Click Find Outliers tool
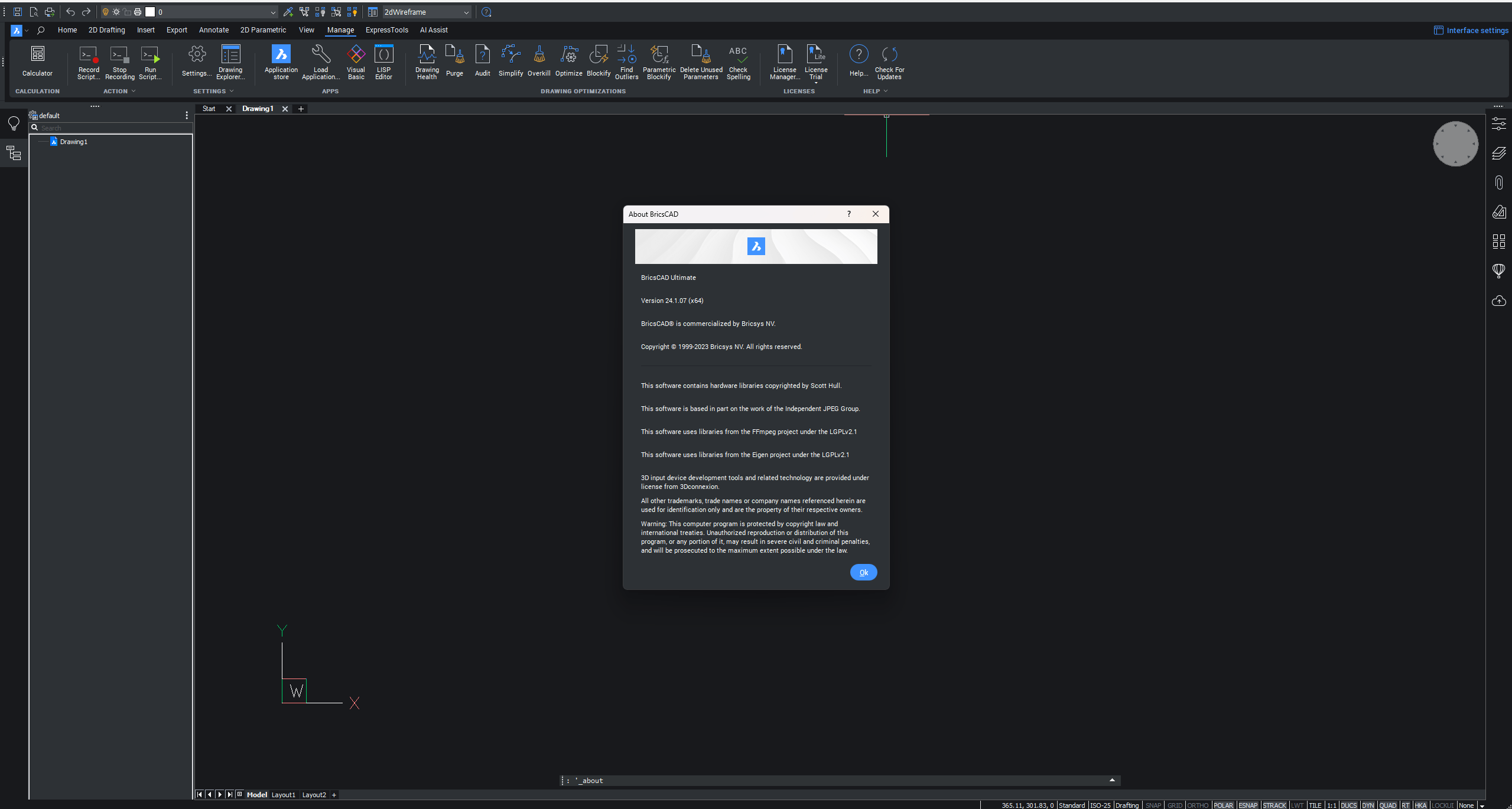The width and height of the screenshot is (1512, 809). [x=626, y=63]
